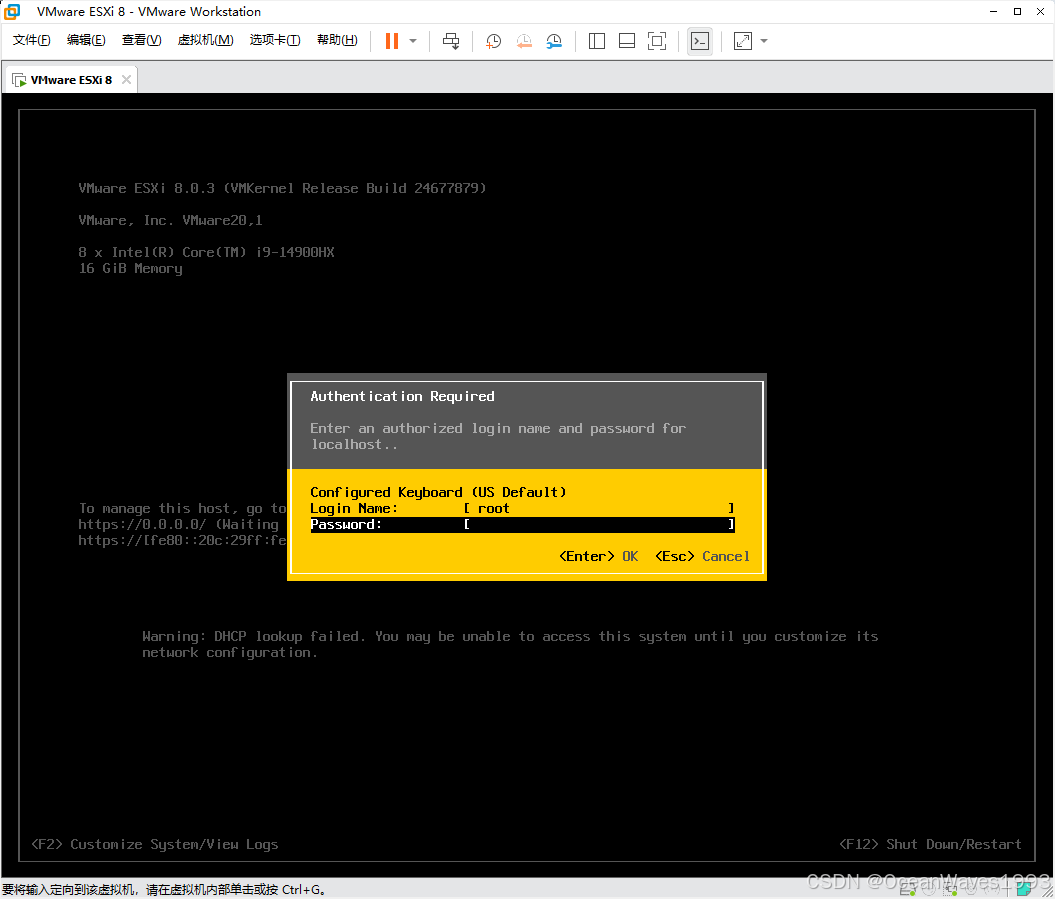The image size is (1055, 899).
Task: Open the 选项卡(T) menu
Action: pos(275,40)
